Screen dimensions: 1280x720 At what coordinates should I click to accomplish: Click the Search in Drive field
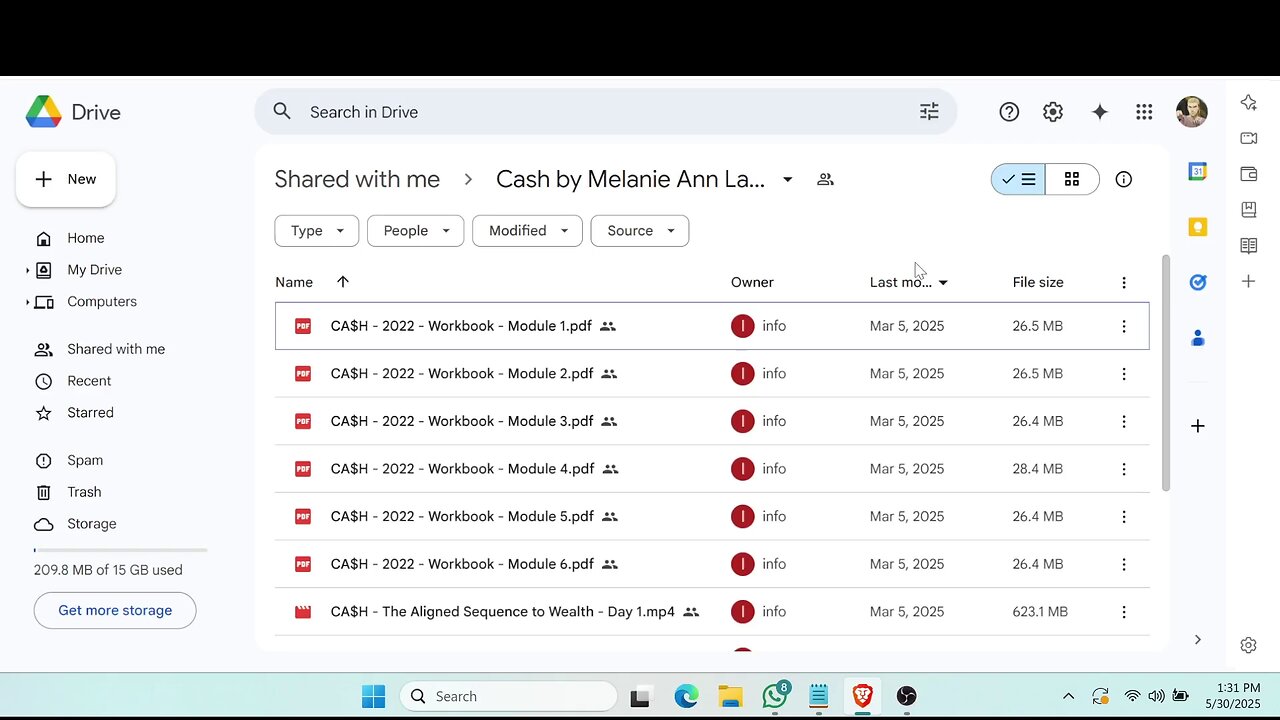click(605, 112)
